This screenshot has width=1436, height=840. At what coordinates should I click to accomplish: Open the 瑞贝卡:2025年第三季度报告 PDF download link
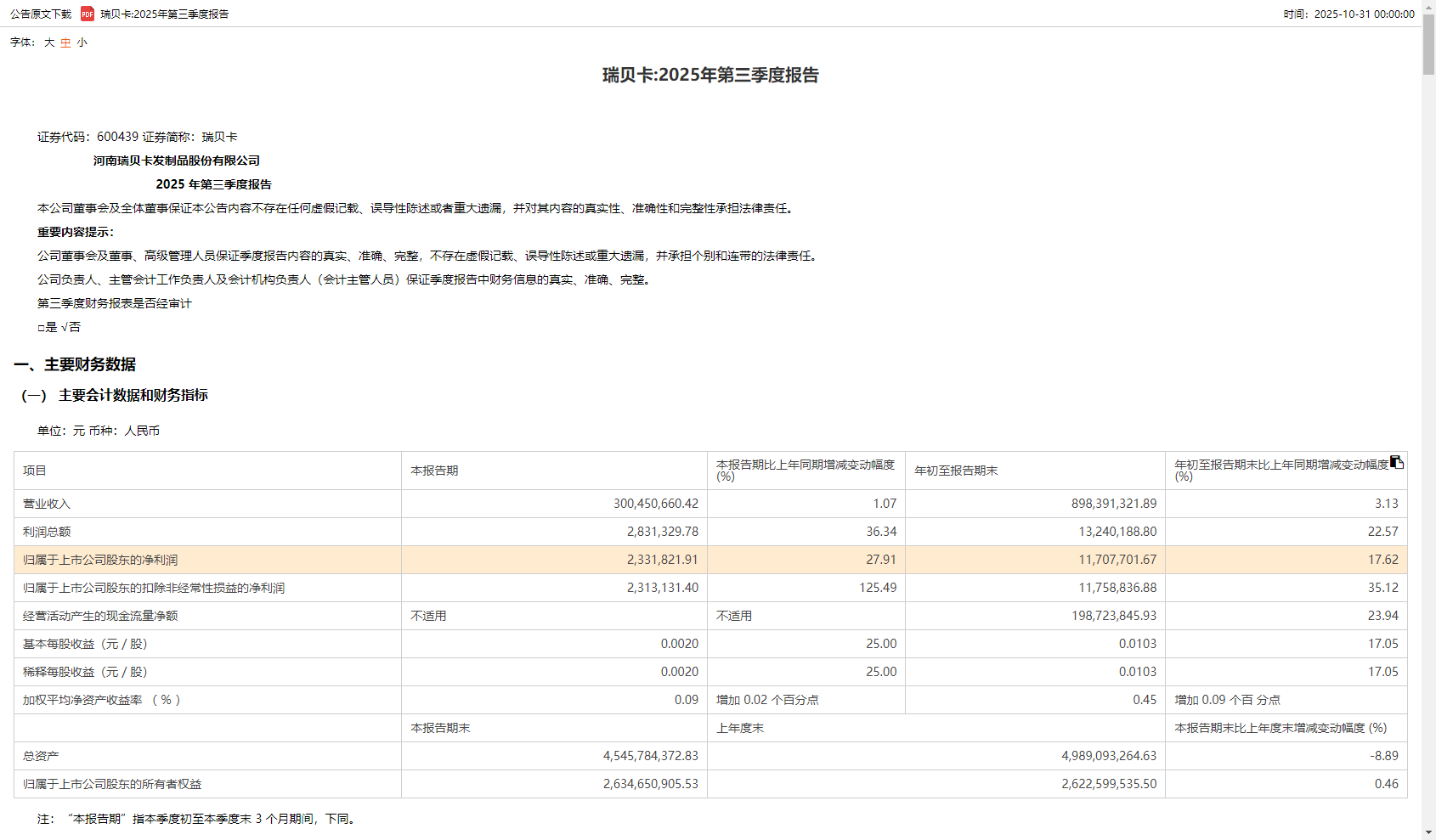pyautogui.click(x=164, y=14)
